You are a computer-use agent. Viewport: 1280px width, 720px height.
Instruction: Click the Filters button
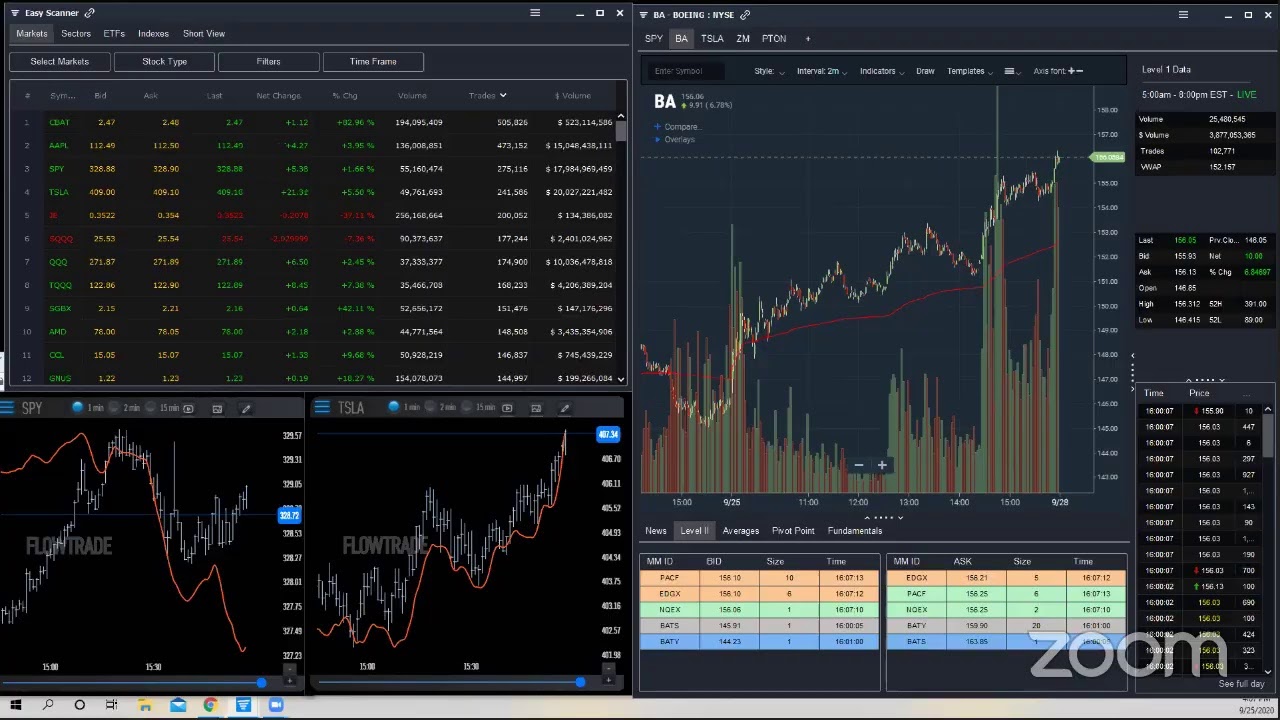click(268, 62)
